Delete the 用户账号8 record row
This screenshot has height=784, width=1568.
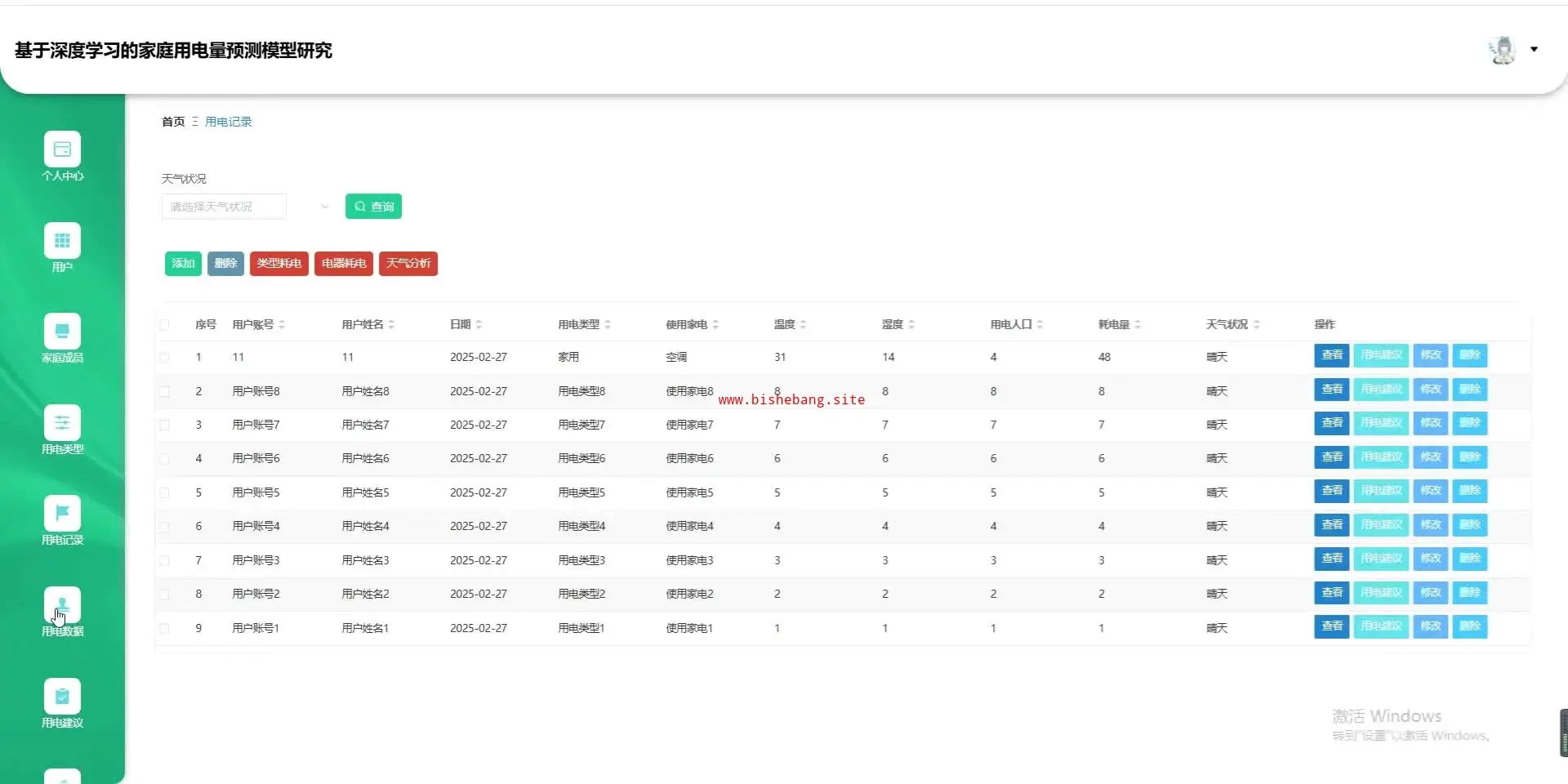[x=1470, y=390]
